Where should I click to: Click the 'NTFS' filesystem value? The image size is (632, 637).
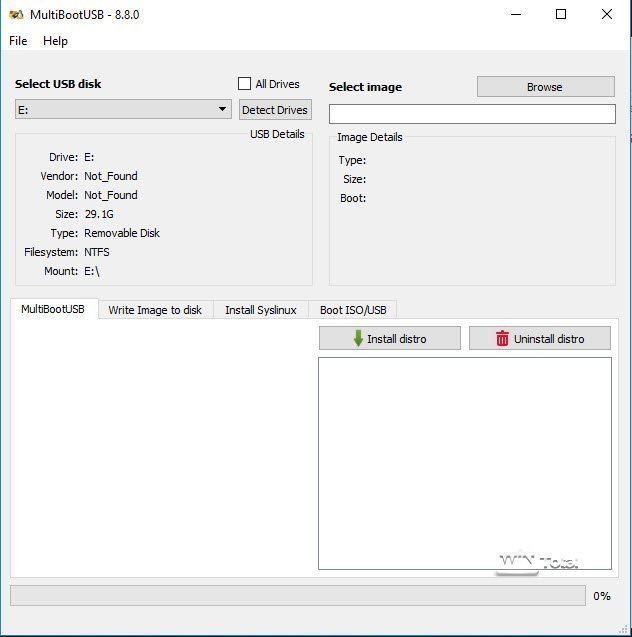(97, 252)
